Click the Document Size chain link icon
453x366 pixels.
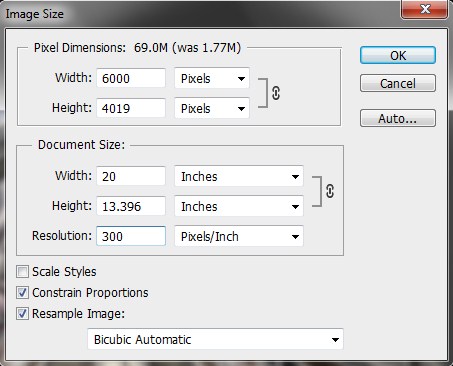[x=330, y=191]
